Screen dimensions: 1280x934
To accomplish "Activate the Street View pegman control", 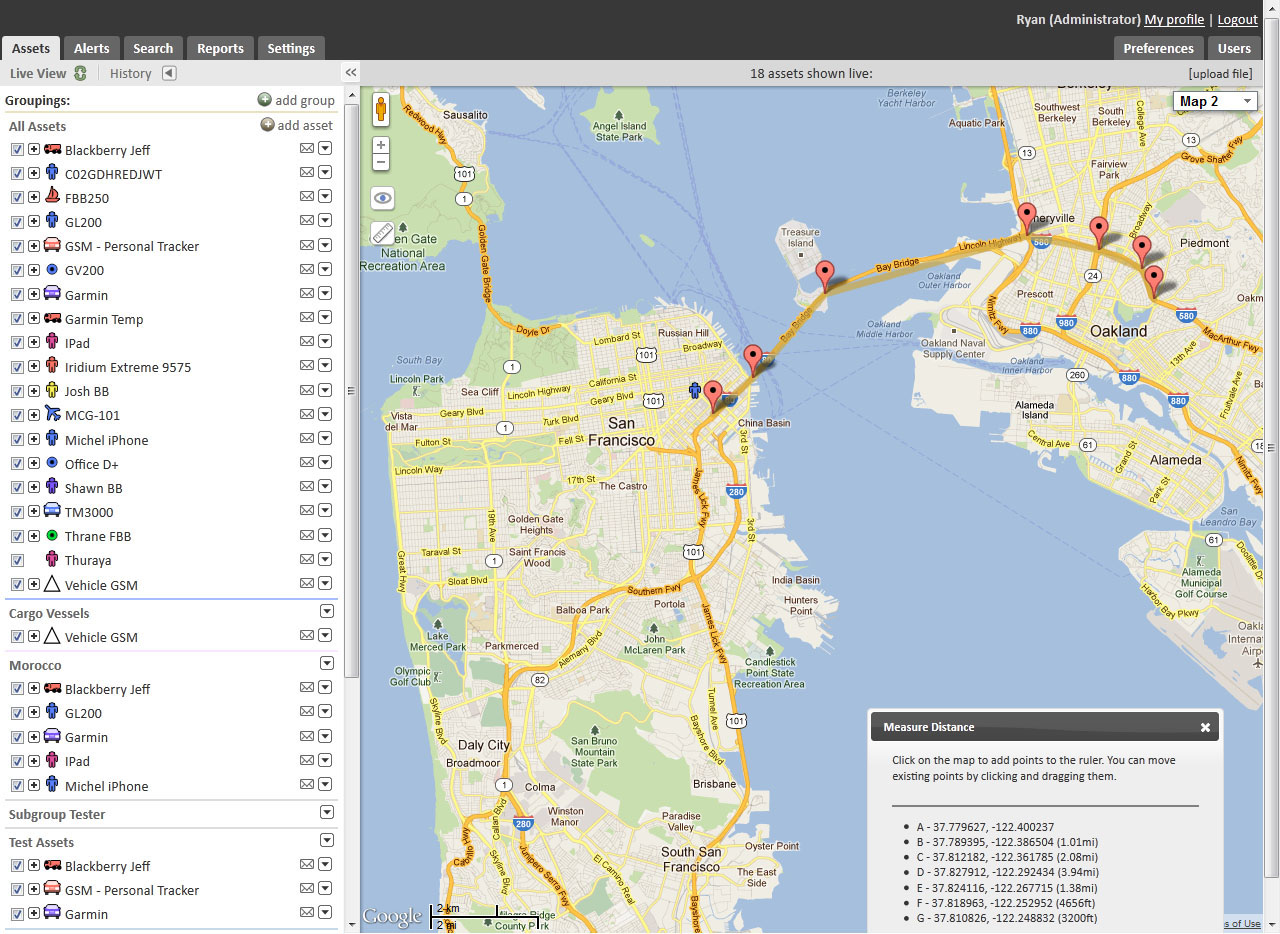I will [381, 110].
